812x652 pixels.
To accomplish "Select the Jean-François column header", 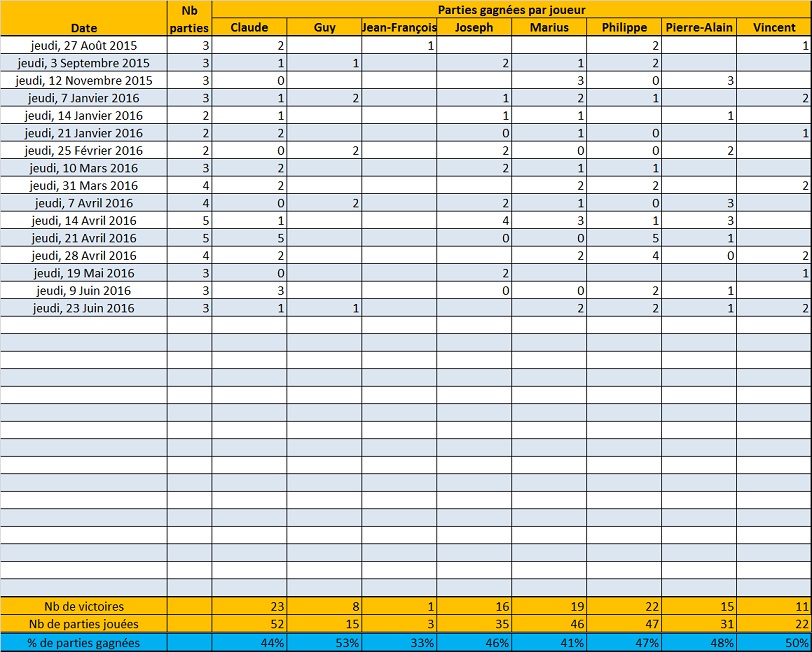I will [x=399, y=27].
